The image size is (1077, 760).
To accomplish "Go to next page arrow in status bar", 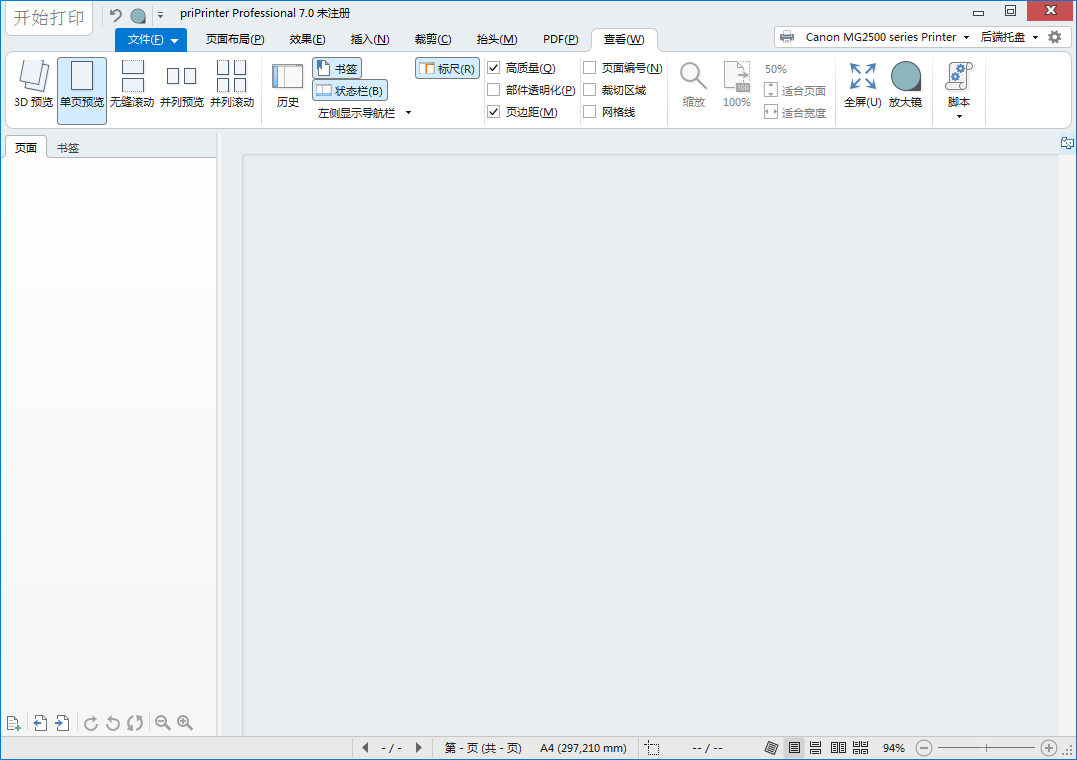I will coord(418,748).
